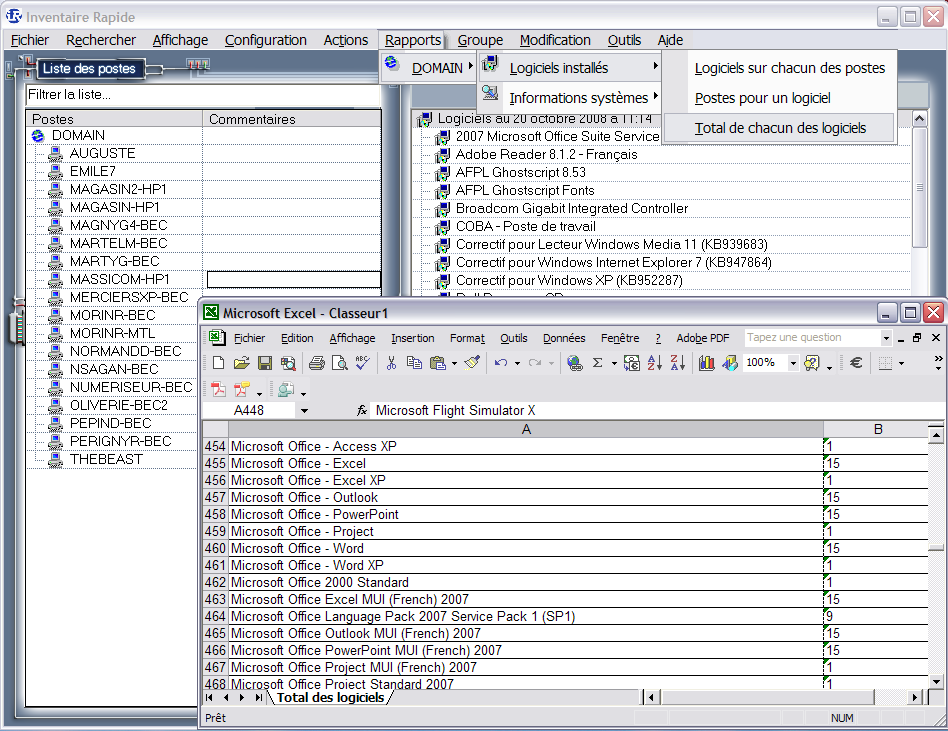The image size is (948, 731).
Task: Click the fx insert function icon
Action: click(362, 411)
